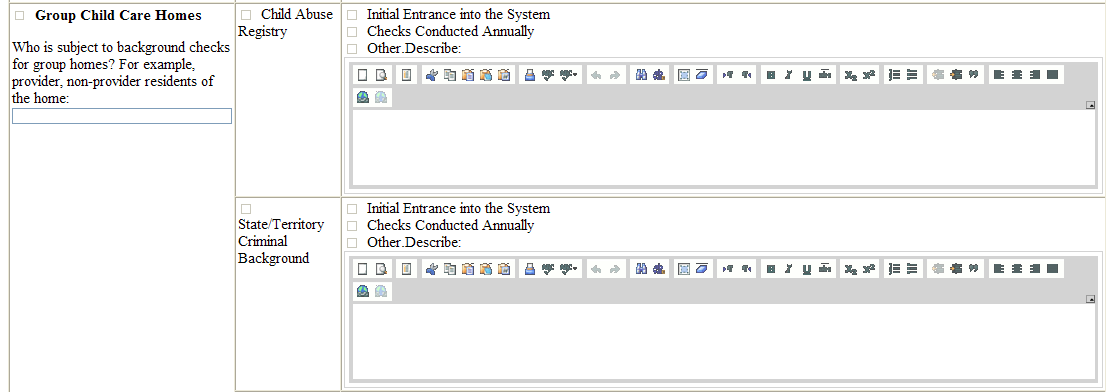Collapse the Criminal Background editor toolbar
Image resolution: width=1106 pixels, height=392 pixels.
point(1090,299)
